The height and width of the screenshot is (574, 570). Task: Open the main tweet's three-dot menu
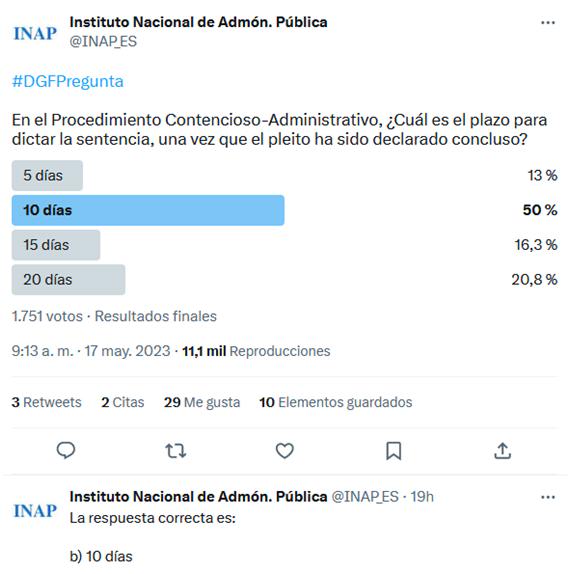(x=548, y=23)
